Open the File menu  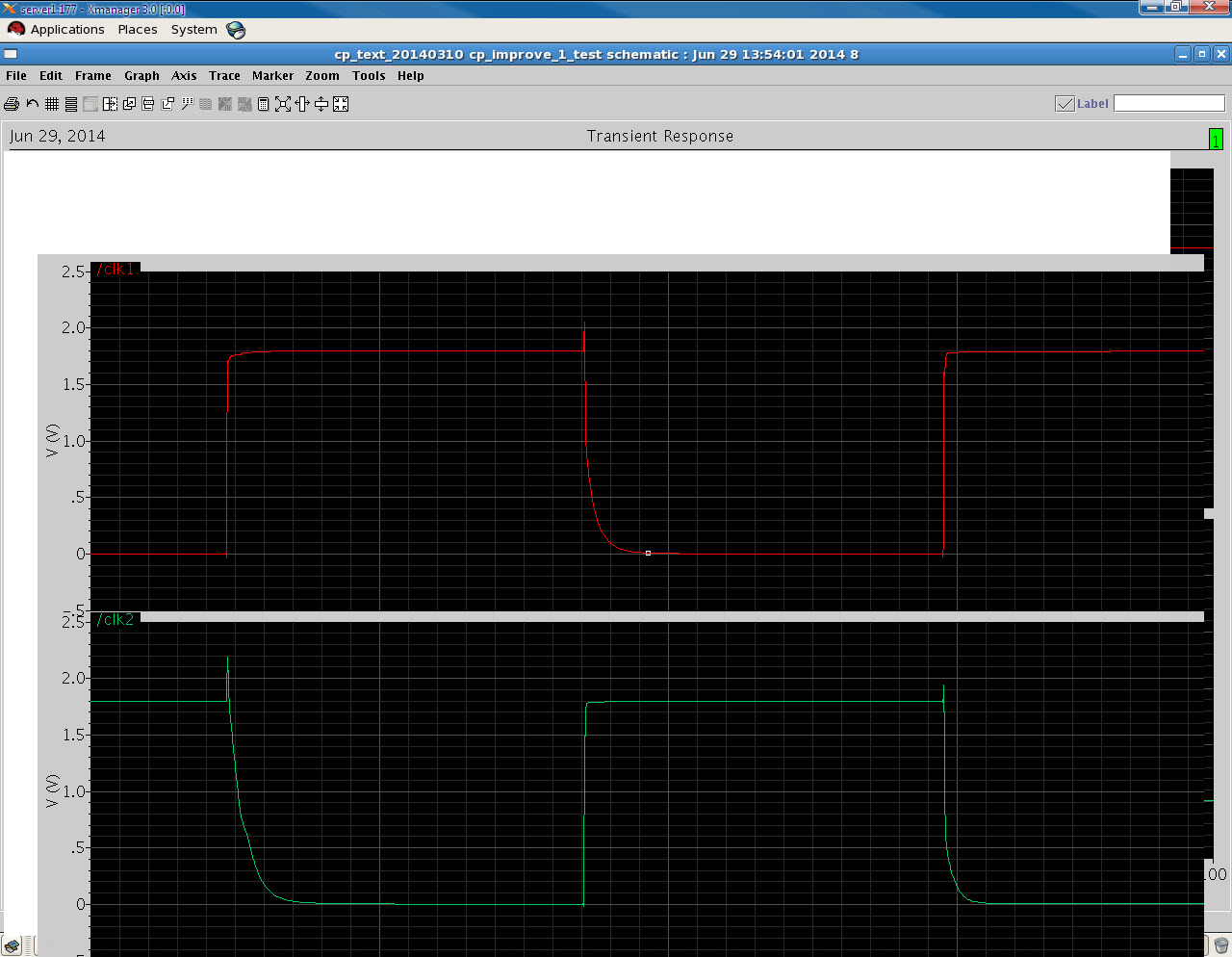[16, 76]
